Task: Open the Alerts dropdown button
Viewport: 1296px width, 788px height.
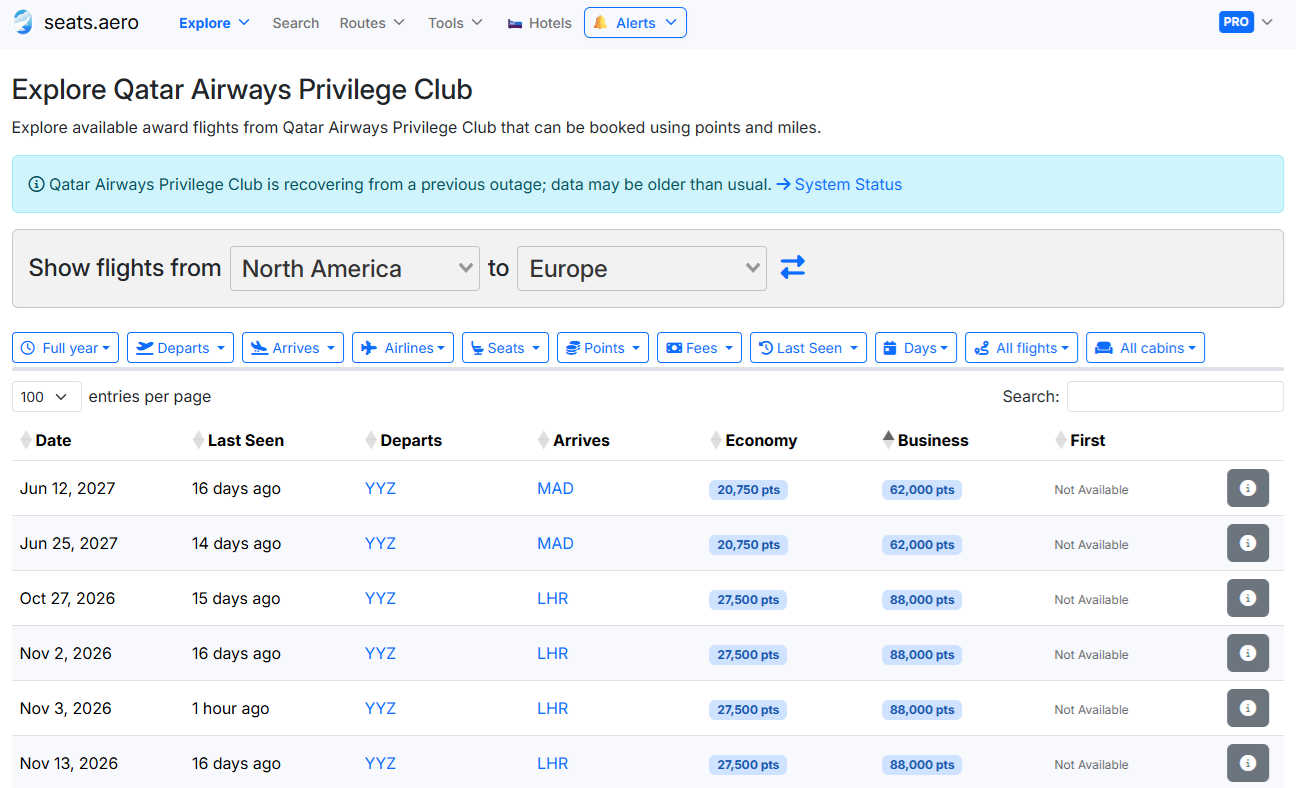Action: (635, 23)
